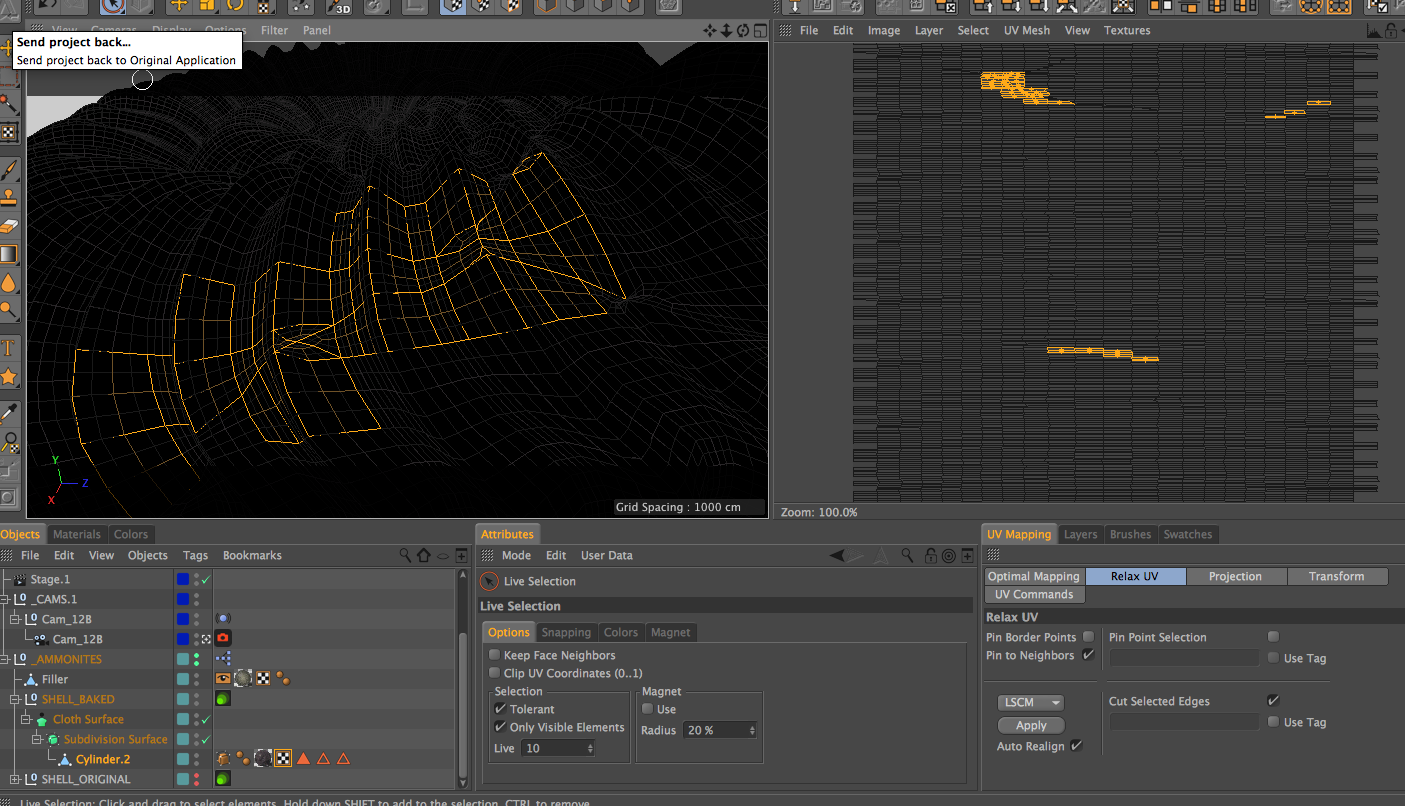The height and width of the screenshot is (806, 1405).
Task: Select the Clone stamp tool
Action: pyautogui.click(x=8, y=197)
